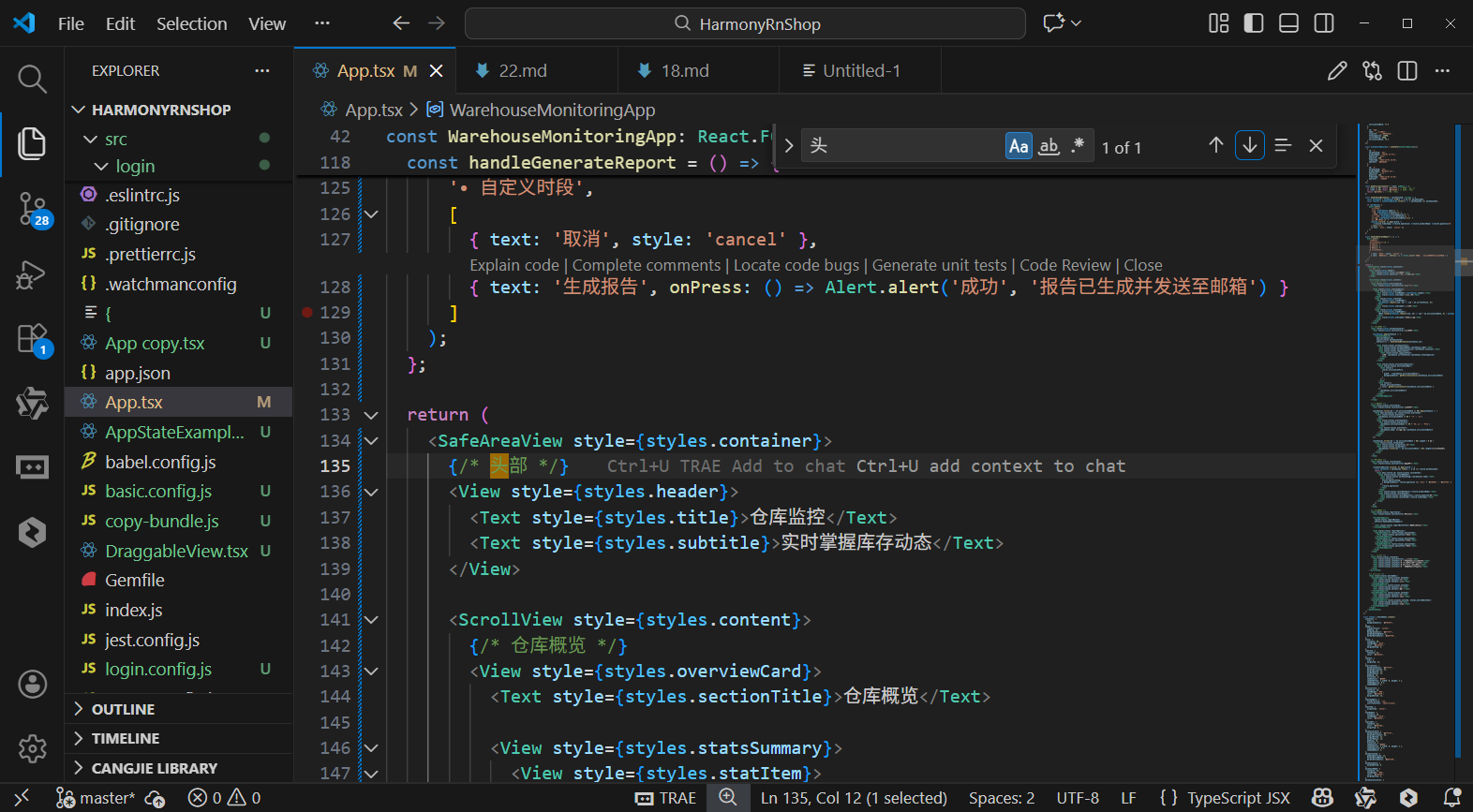
Task: Open the Accounts icon in activity bar
Action: pos(32,685)
